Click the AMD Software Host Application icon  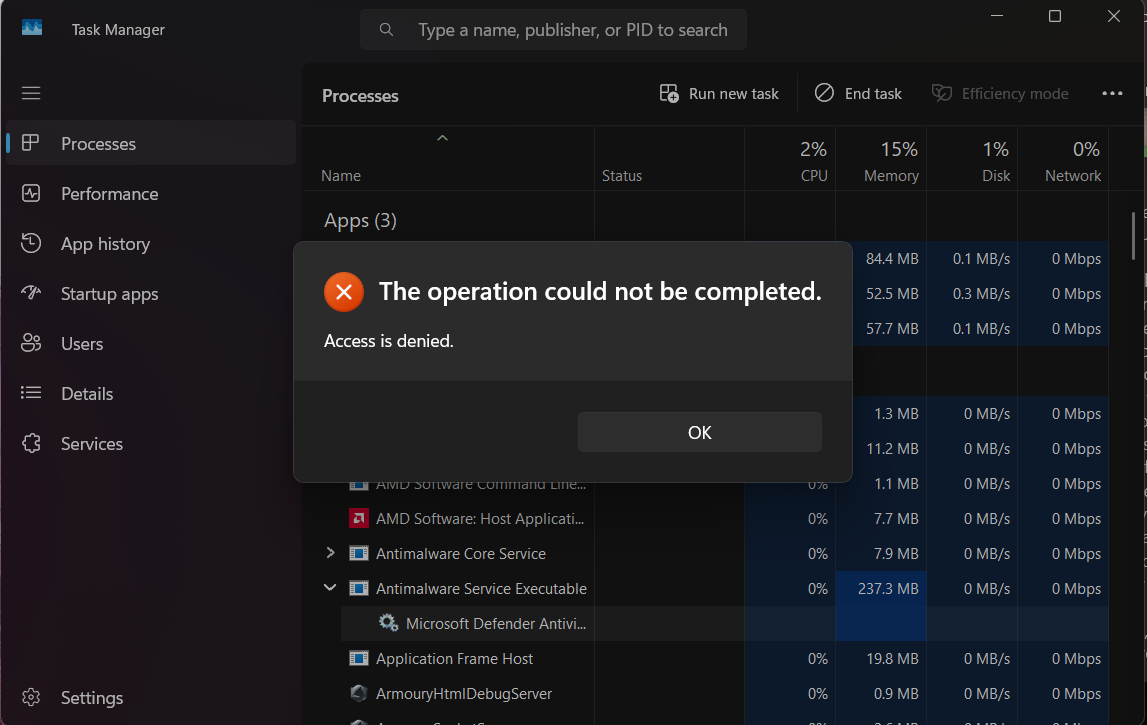(359, 519)
